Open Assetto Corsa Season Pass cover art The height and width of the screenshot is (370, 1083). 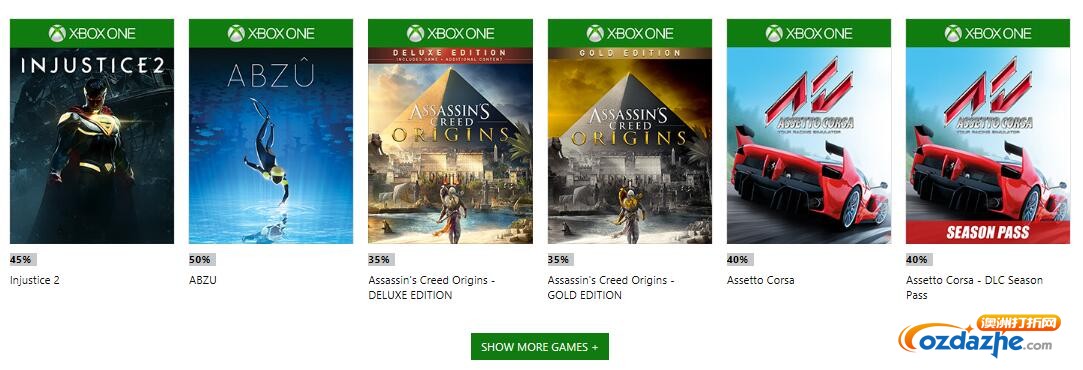point(988,145)
